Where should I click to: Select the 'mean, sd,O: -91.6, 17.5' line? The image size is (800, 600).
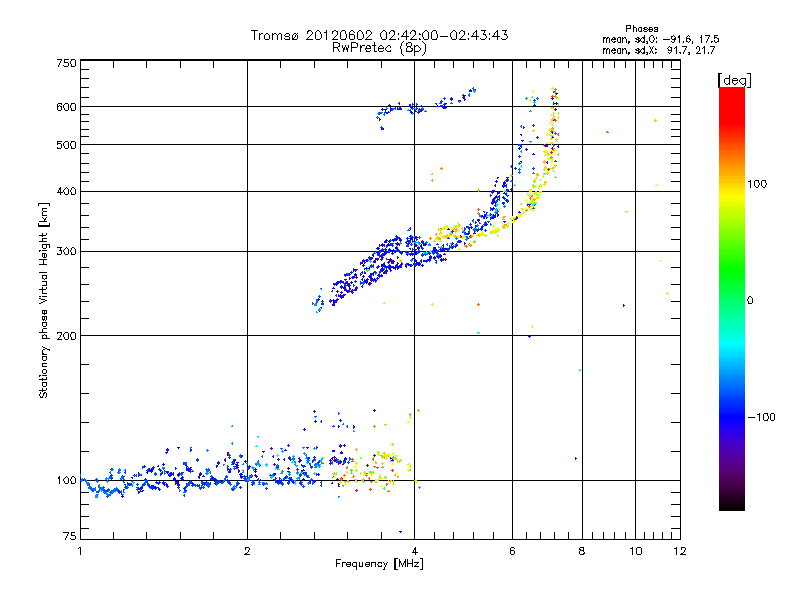pos(661,39)
